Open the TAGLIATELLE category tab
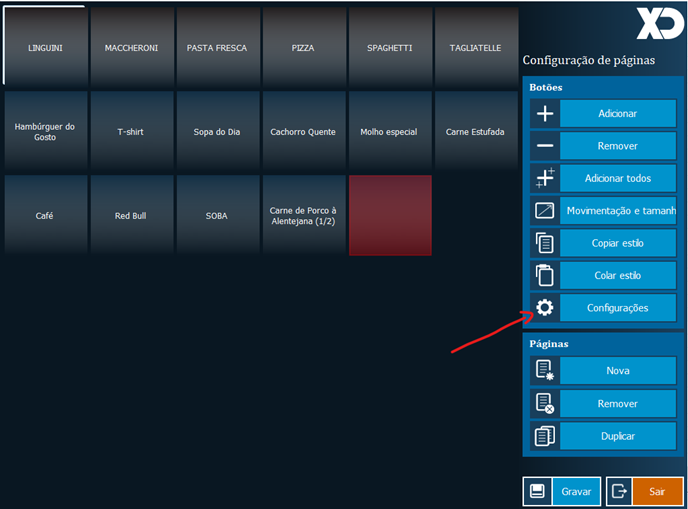The image size is (688, 509). click(476, 48)
